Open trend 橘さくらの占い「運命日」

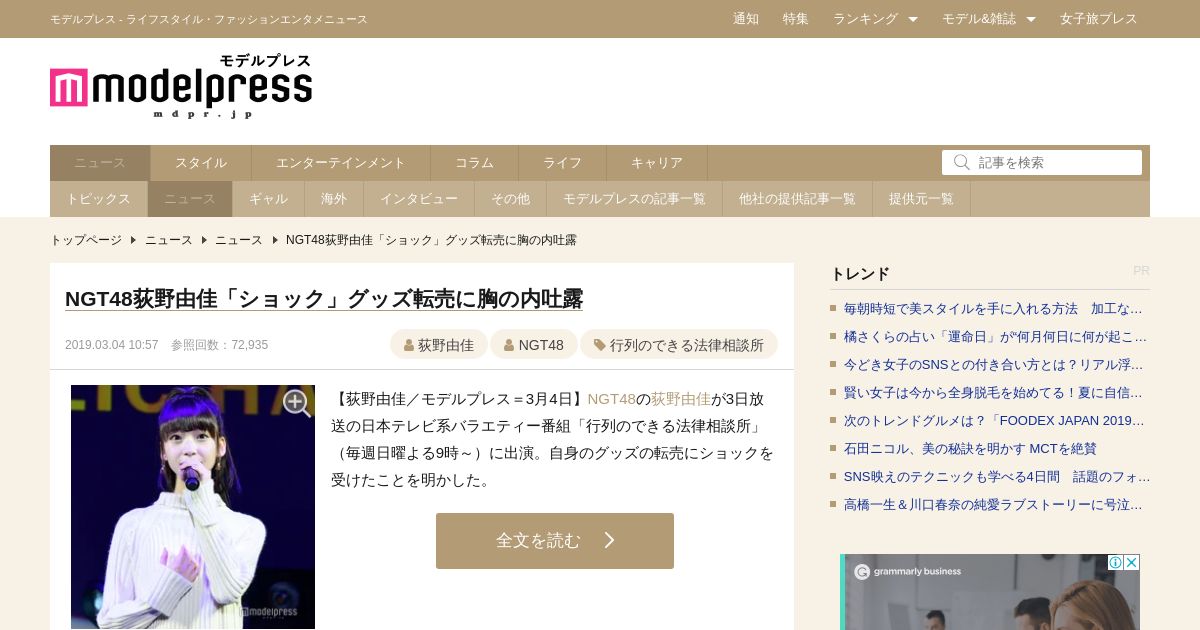click(x=995, y=336)
